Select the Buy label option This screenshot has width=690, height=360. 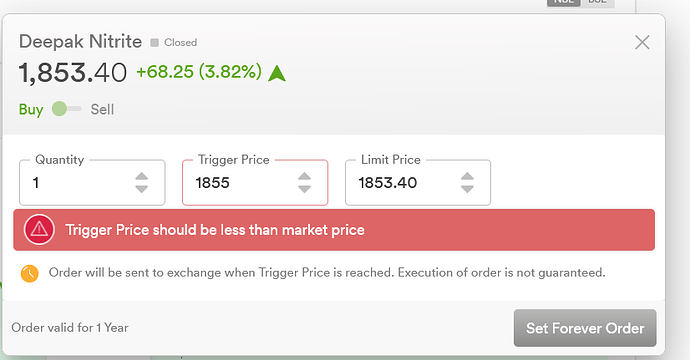[x=31, y=109]
